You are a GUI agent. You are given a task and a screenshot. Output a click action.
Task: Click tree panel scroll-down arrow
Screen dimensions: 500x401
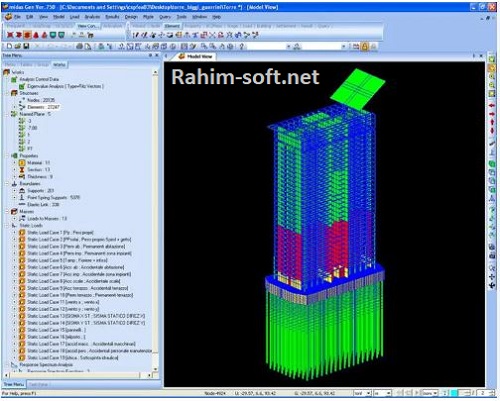tap(155, 369)
